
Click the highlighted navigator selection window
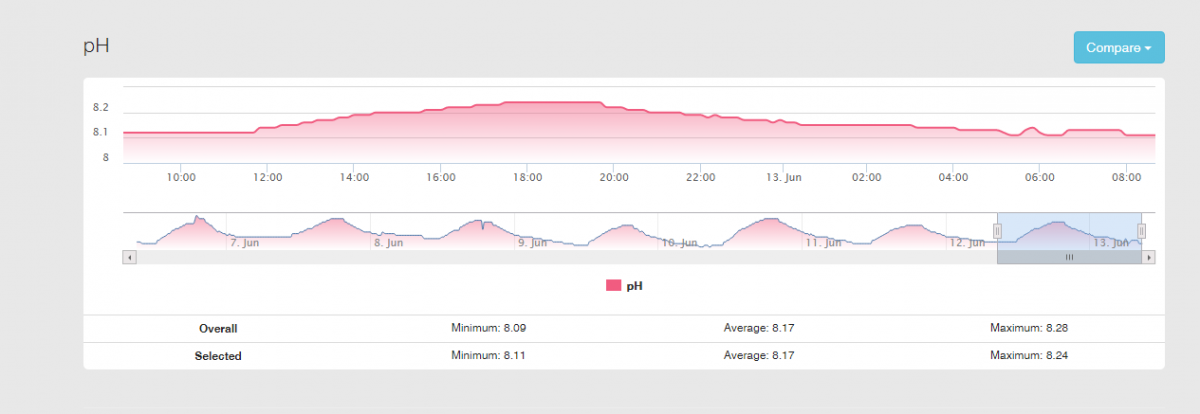point(1069,231)
